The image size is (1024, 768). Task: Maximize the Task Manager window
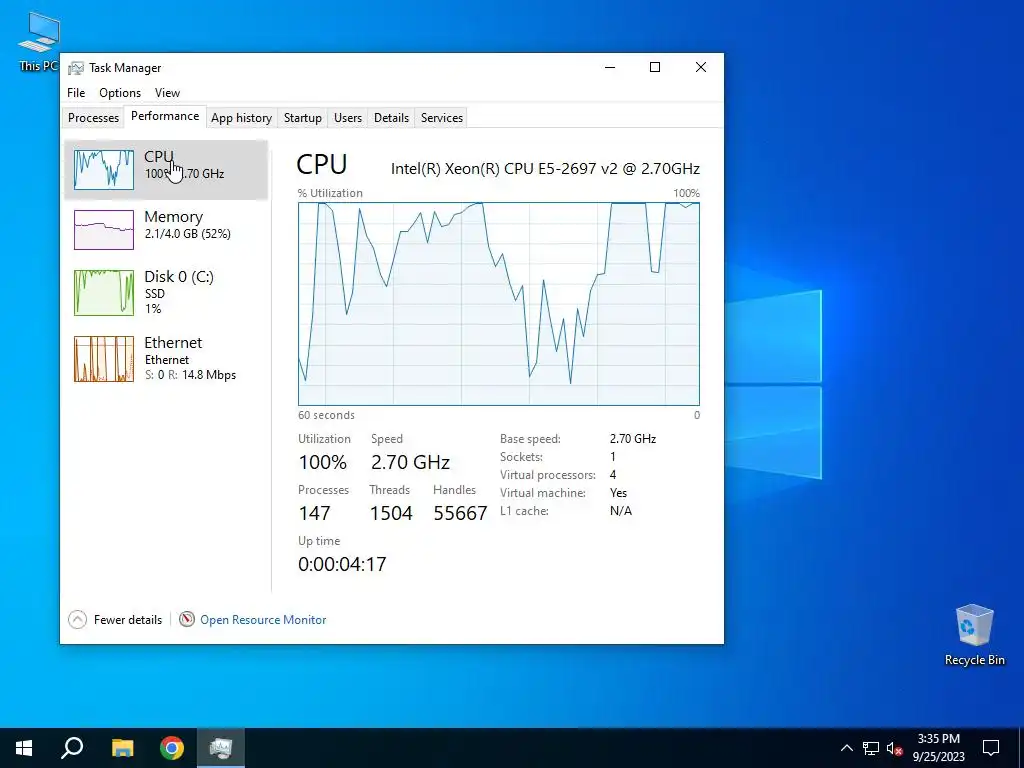[x=655, y=67]
